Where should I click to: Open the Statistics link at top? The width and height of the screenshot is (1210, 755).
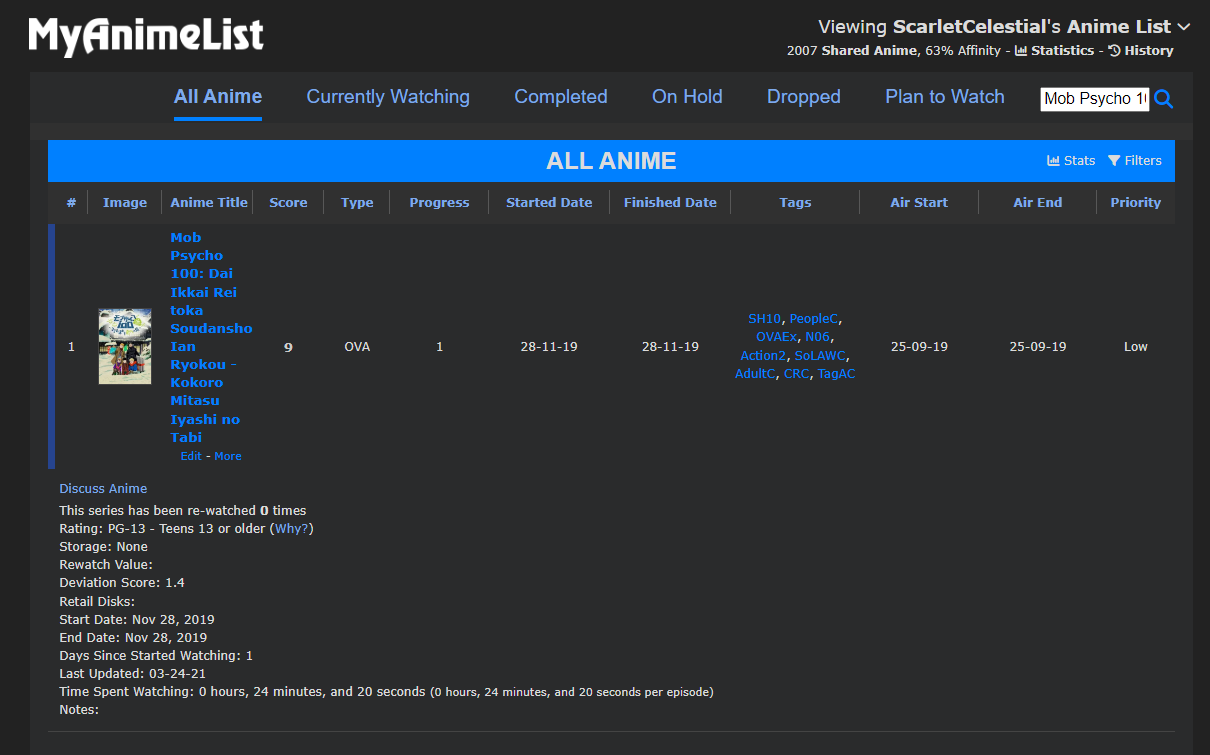click(x=1054, y=50)
